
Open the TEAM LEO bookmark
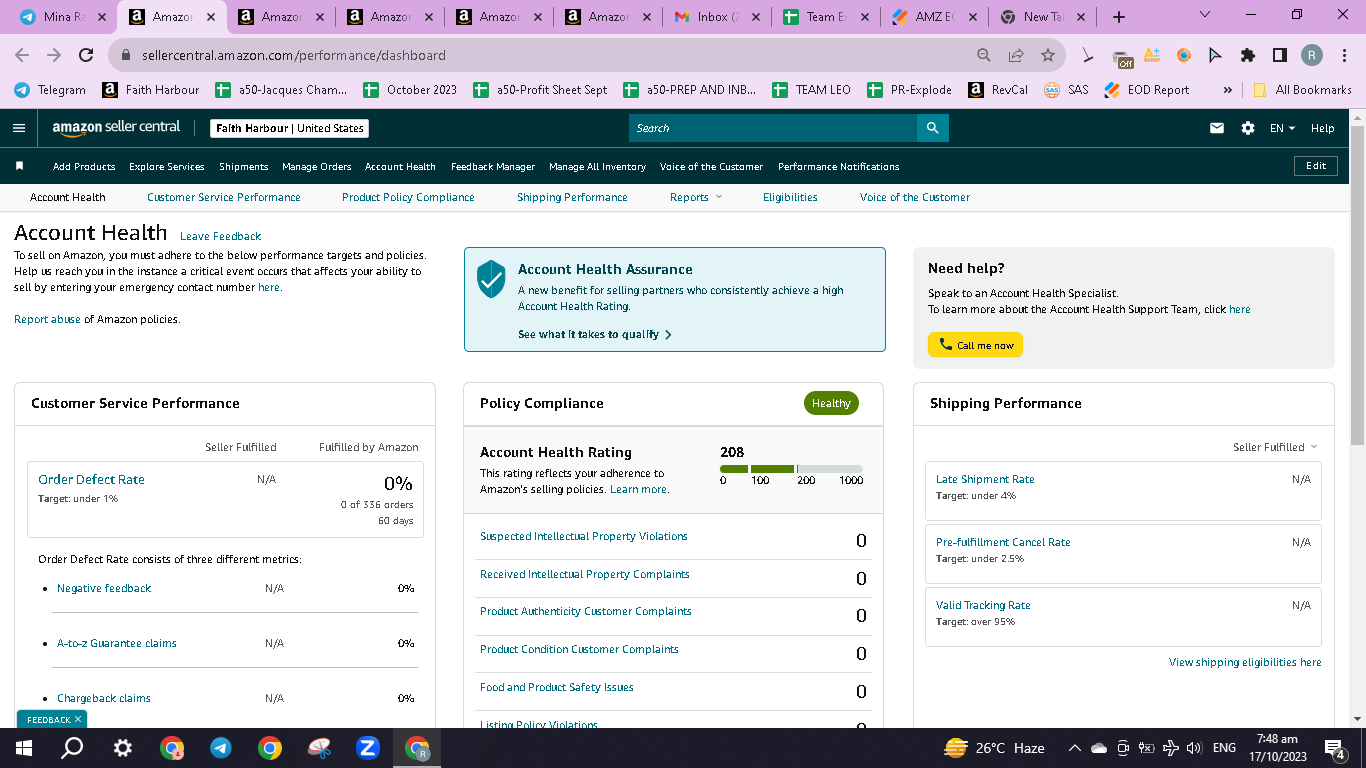(812, 90)
